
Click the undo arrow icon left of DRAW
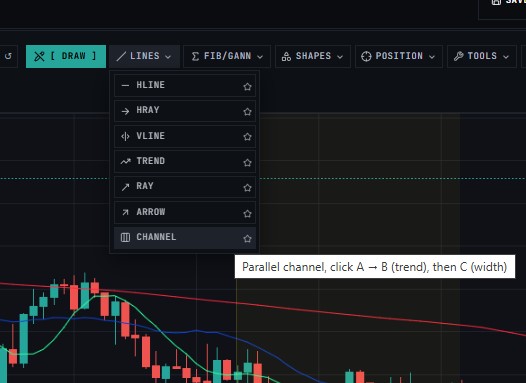point(8,56)
